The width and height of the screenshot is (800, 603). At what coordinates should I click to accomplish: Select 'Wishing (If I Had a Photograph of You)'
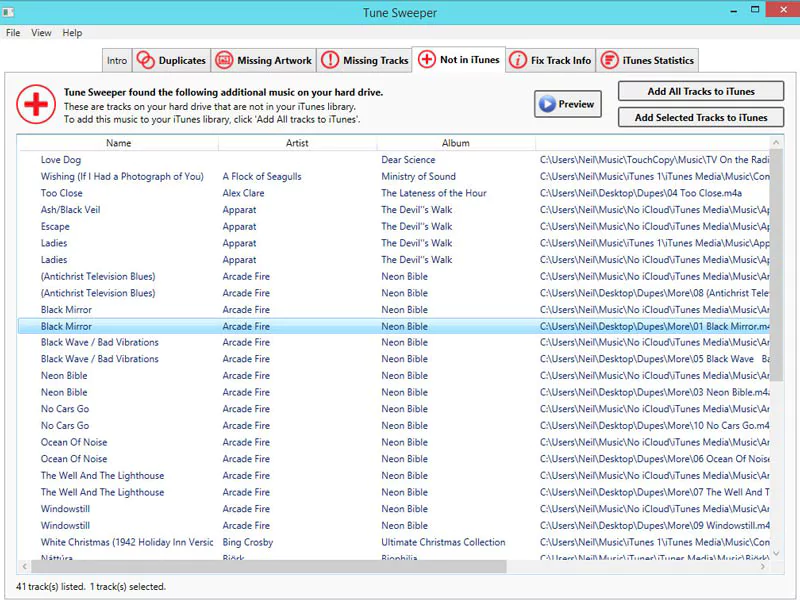122,177
